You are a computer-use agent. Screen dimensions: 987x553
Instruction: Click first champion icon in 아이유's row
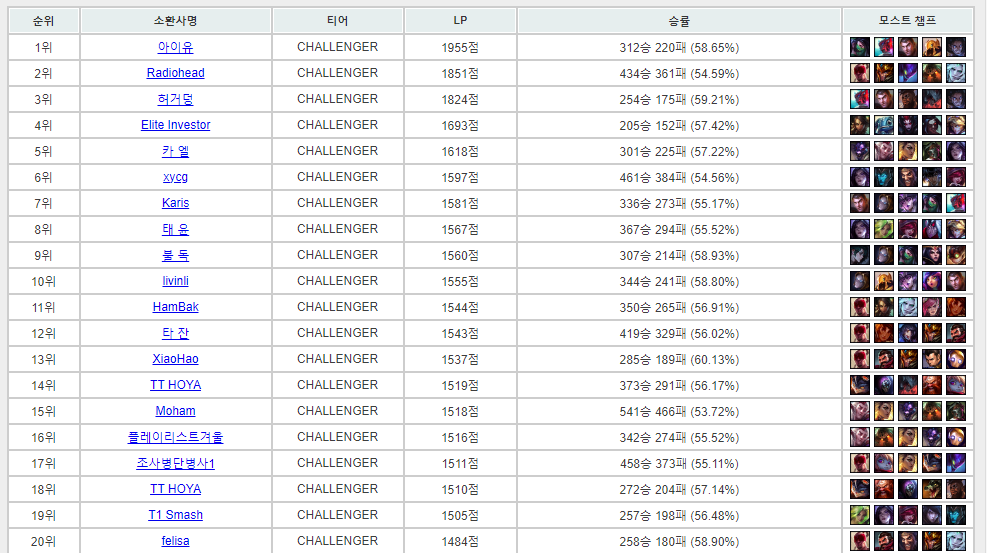click(860, 47)
